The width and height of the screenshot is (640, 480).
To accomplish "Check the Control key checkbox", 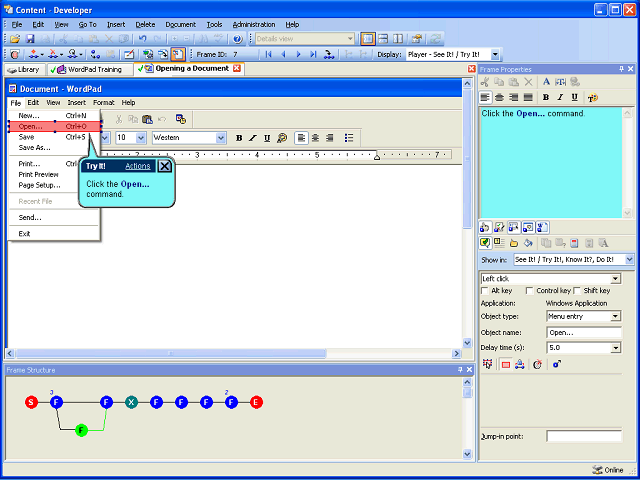I will click(x=529, y=291).
